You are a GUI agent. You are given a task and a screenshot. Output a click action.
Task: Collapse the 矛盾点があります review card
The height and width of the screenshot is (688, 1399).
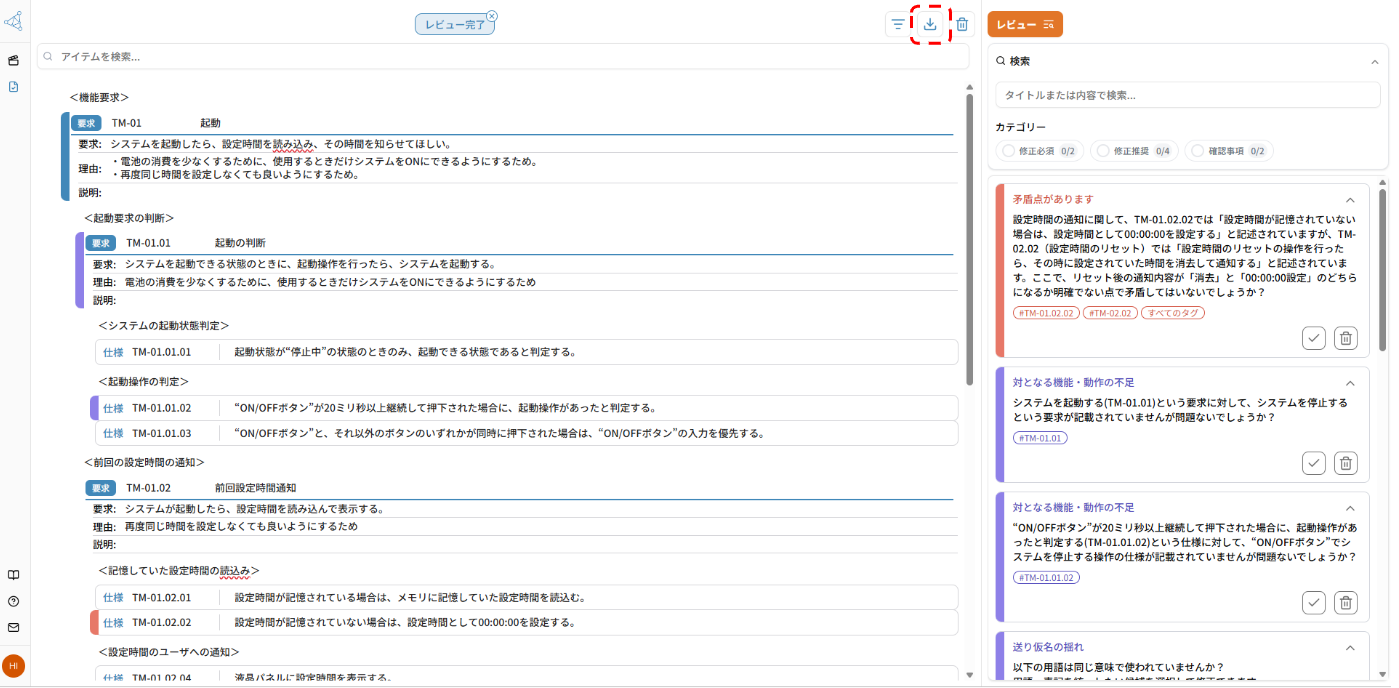[x=1349, y=200]
